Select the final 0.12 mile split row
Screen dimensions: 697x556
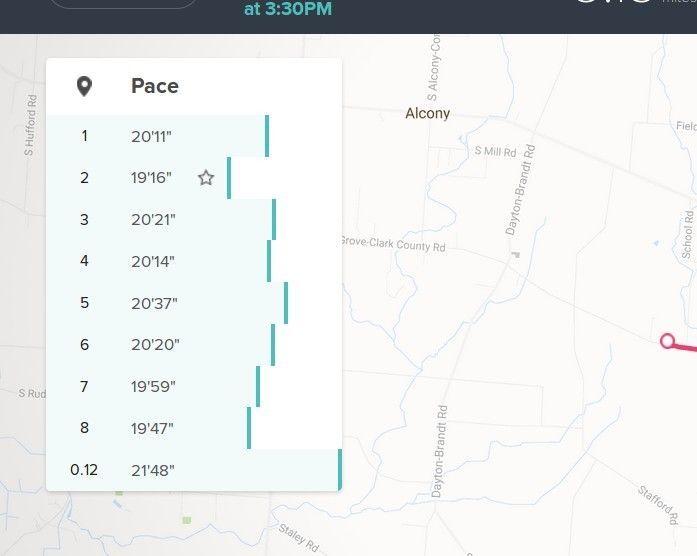(x=194, y=470)
